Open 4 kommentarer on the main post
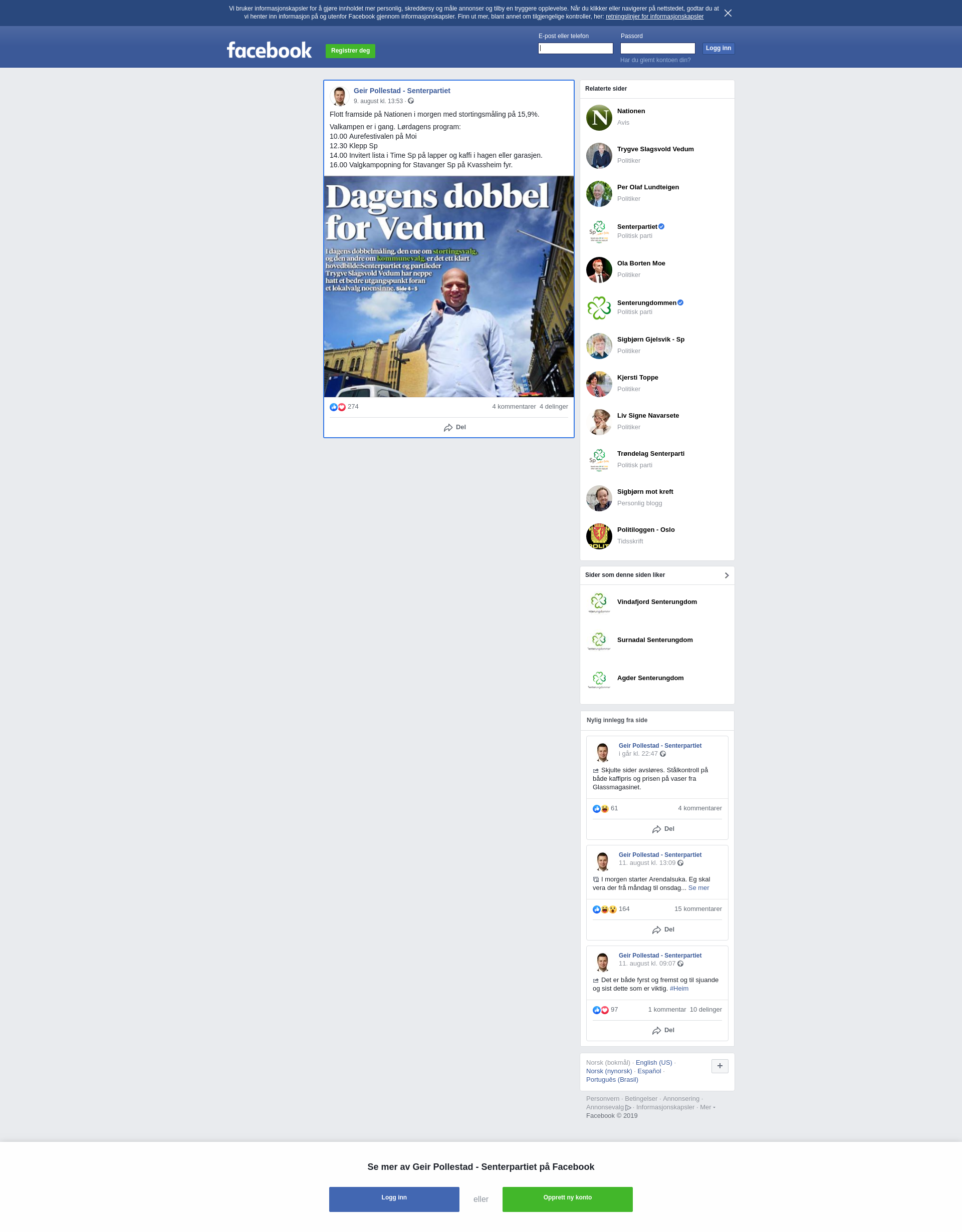This screenshot has height=1232, width=962. click(514, 407)
